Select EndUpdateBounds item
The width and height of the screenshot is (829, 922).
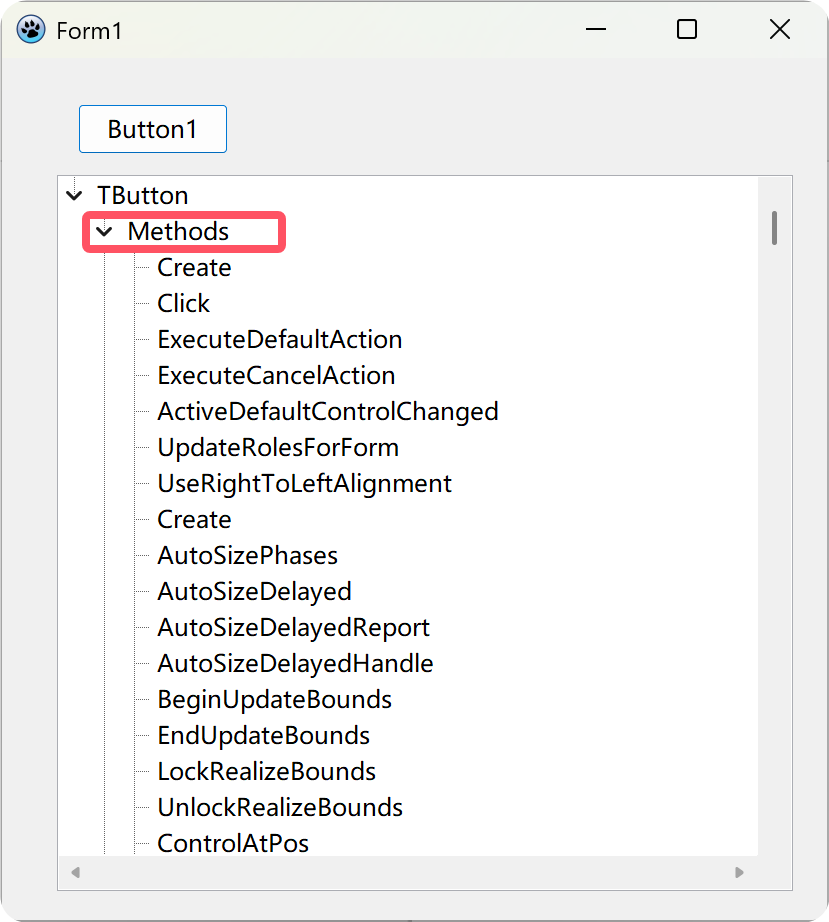263,735
